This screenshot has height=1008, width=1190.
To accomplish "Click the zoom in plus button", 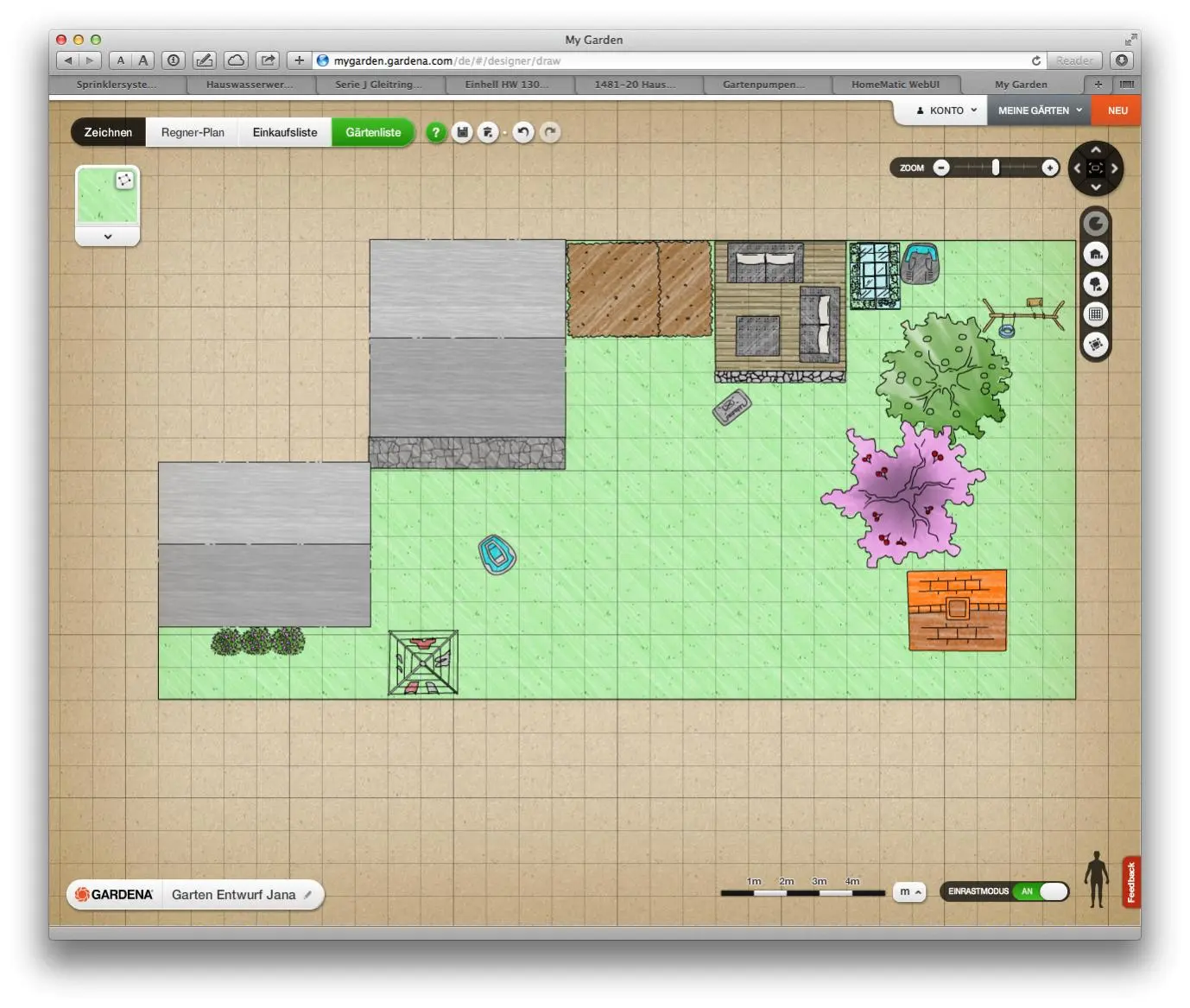I will point(1049,168).
